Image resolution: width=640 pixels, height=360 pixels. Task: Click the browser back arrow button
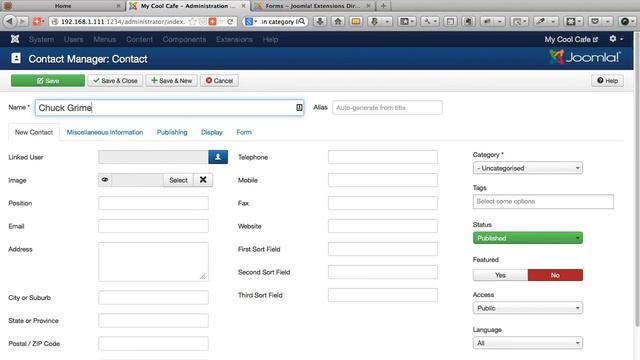pyautogui.click(x=9, y=21)
